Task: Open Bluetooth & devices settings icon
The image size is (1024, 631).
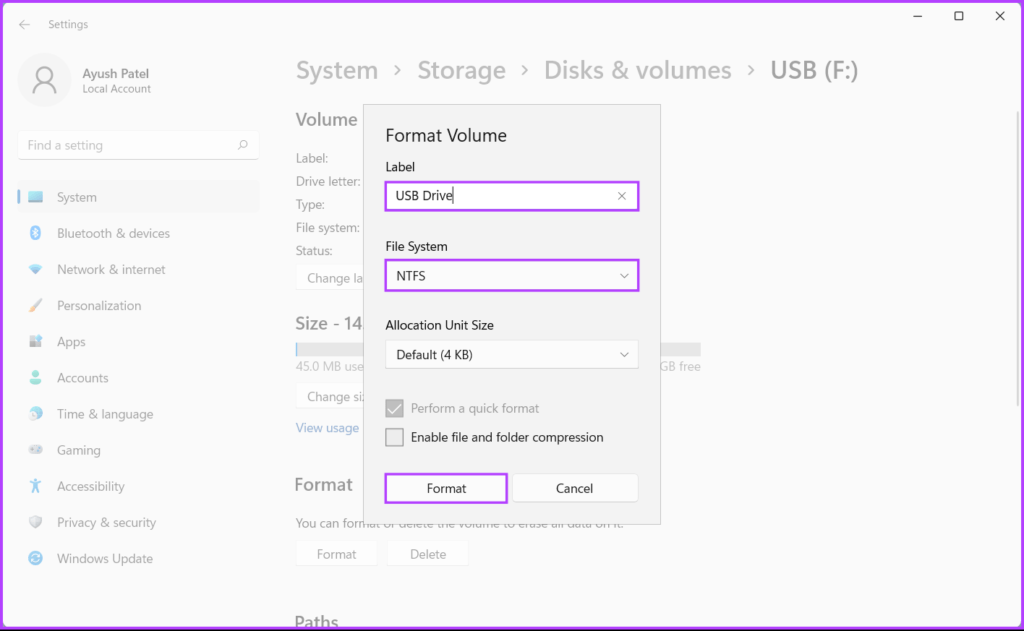Action: (33, 233)
